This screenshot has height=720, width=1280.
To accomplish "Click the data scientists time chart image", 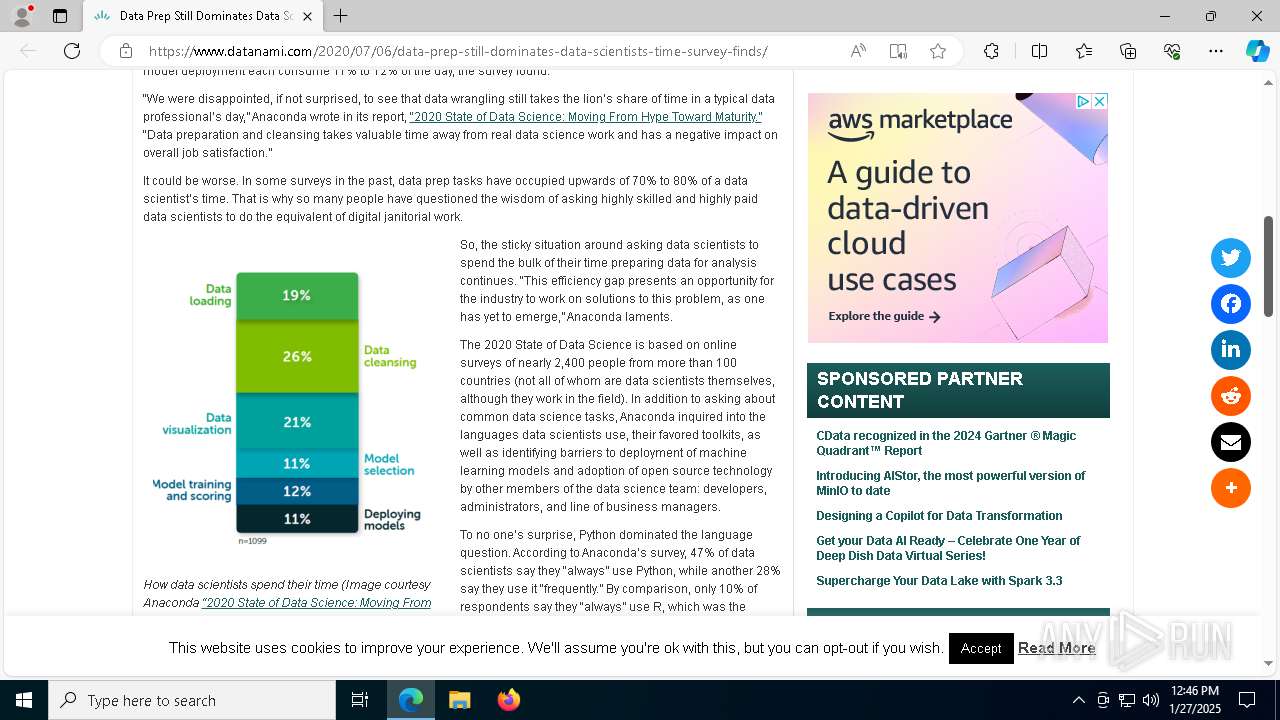I will pyautogui.click(x=287, y=405).
